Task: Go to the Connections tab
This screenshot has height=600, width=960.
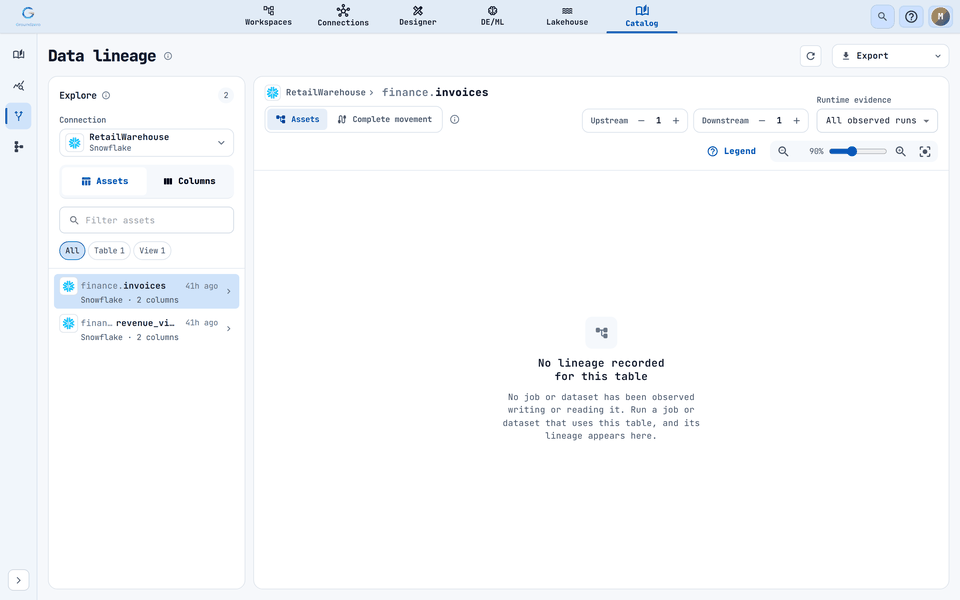Action: [x=343, y=16]
